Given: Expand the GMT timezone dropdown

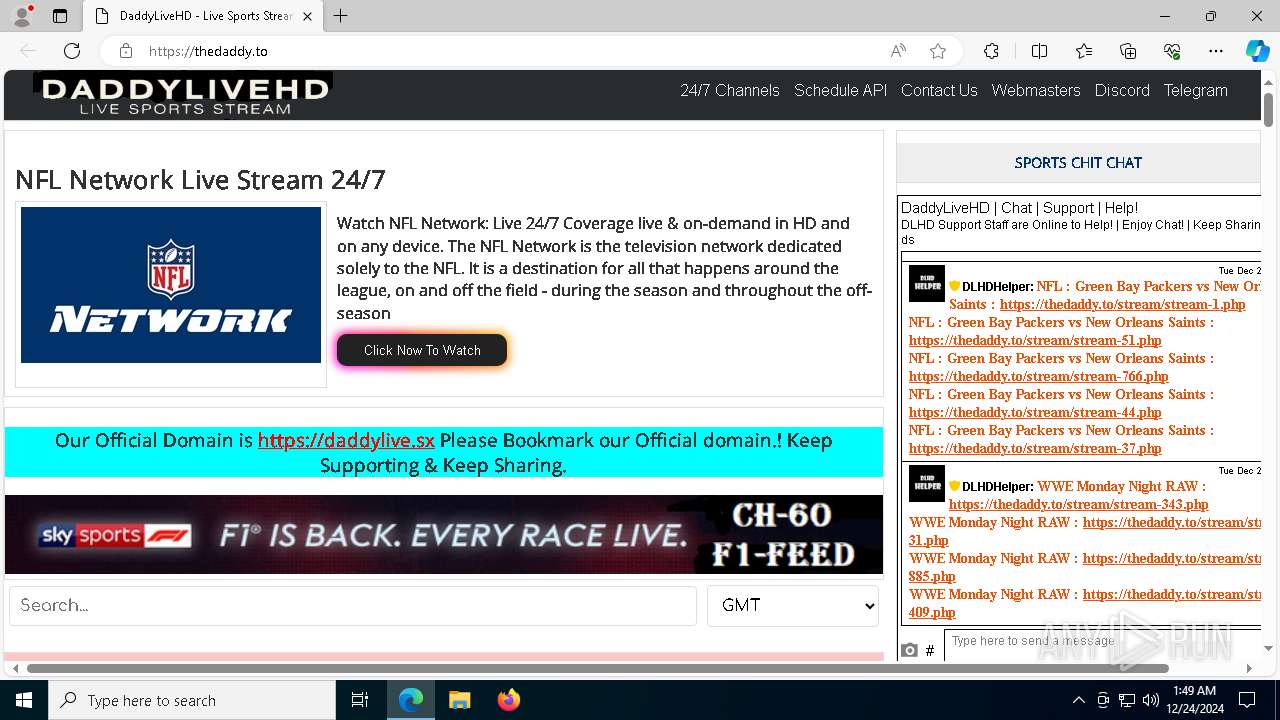Looking at the screenshot, I should (x=793, y=606).
